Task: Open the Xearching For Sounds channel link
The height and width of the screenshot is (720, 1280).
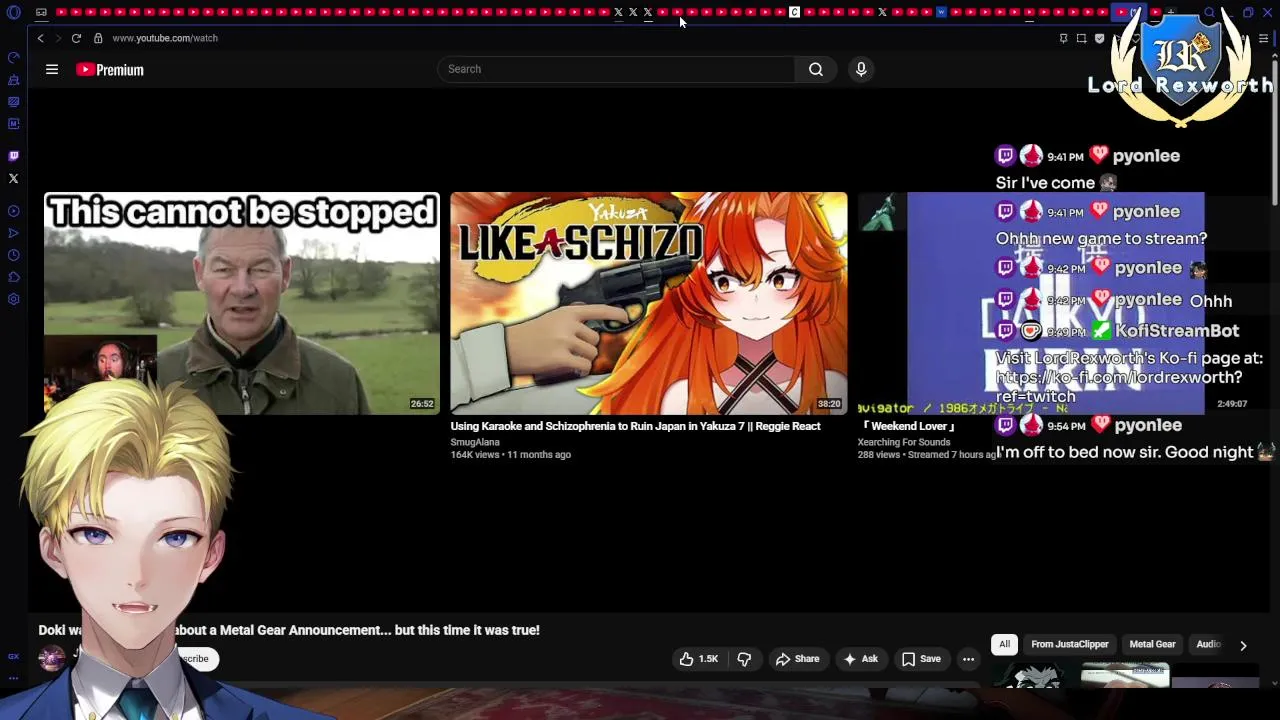Action: [904, 442]
